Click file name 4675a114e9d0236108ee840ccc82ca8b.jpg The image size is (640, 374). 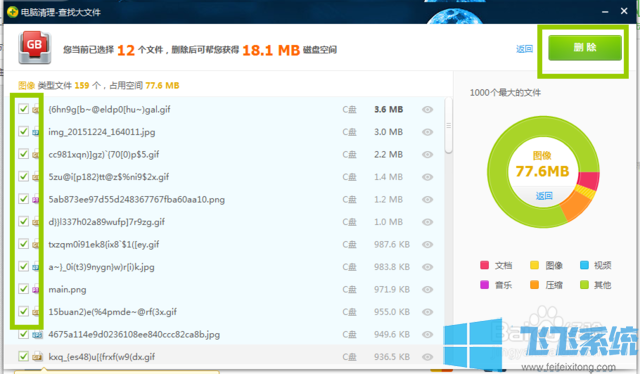point(134,335)
